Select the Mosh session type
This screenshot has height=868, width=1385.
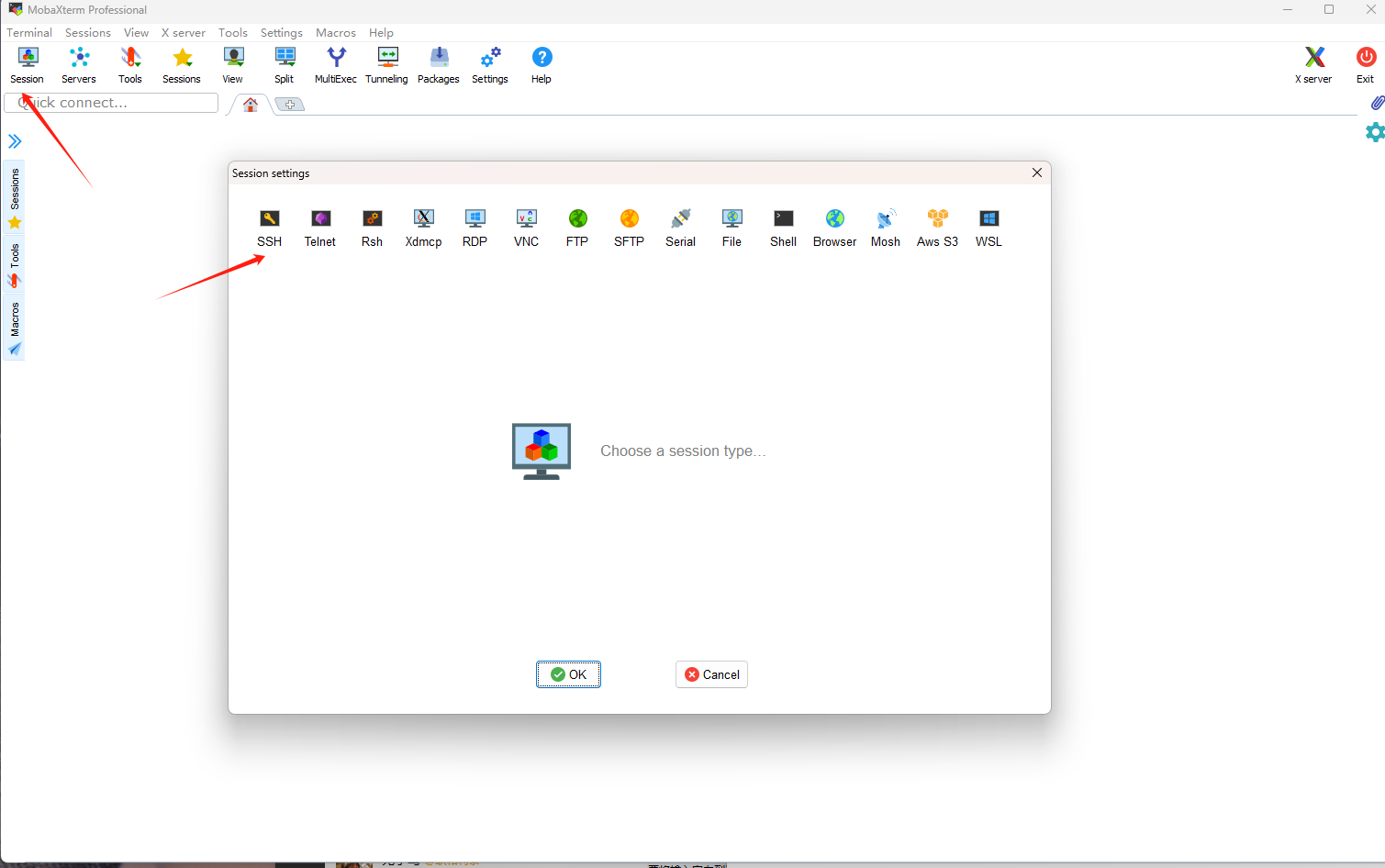click(886, 228)
